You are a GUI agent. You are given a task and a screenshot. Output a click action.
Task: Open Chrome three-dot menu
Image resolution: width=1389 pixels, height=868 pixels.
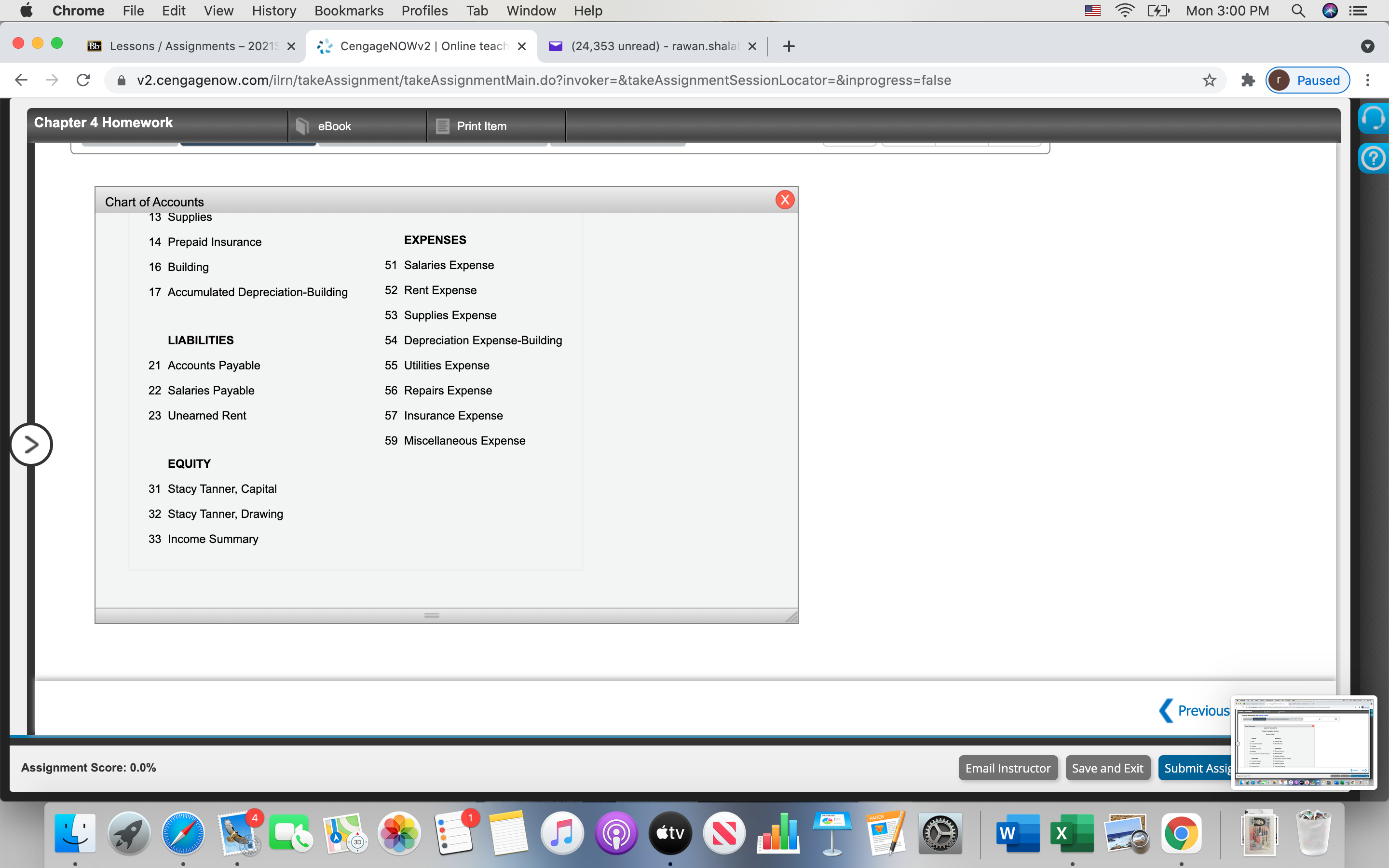click(1368, 81)
